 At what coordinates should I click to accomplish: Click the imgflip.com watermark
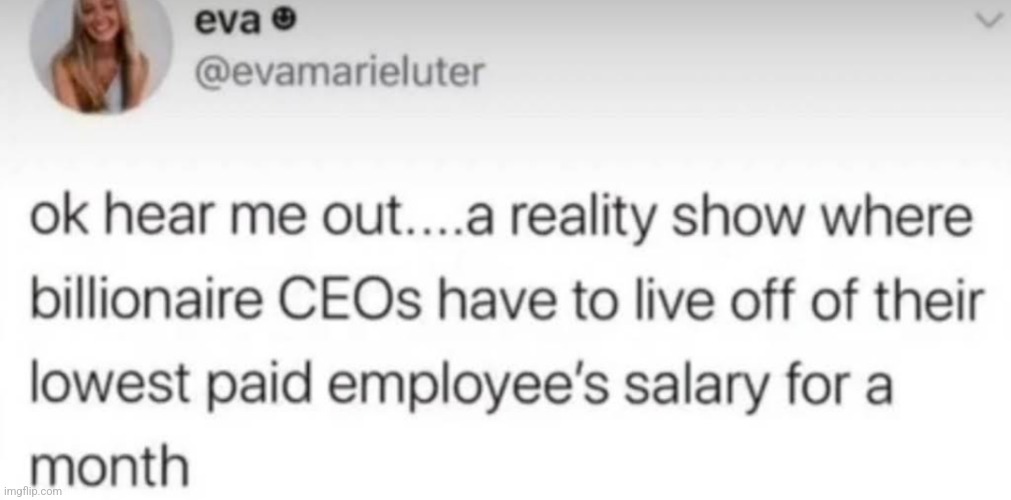point(34,492)
